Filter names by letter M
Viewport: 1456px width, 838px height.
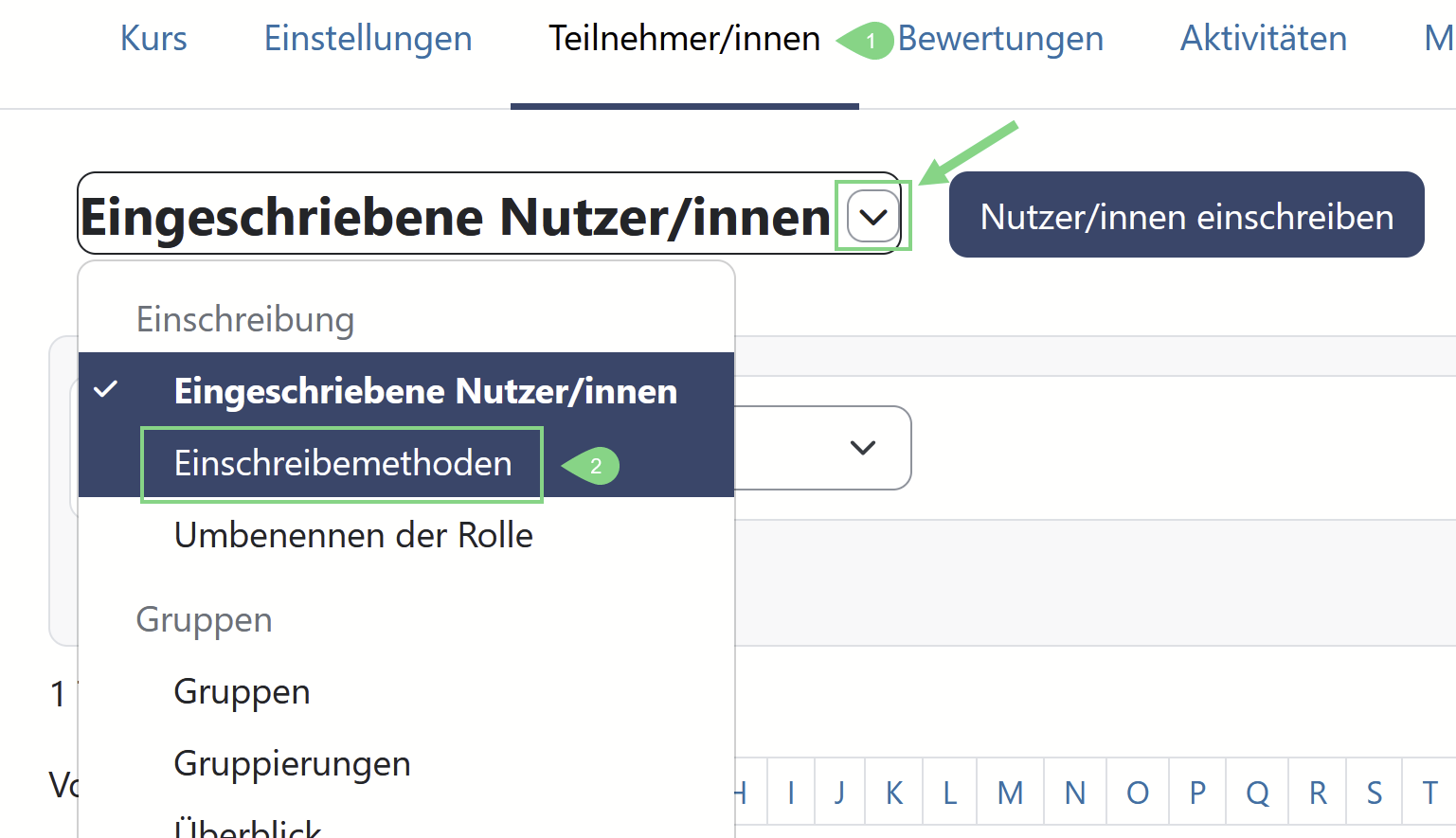click(1010, 793)
